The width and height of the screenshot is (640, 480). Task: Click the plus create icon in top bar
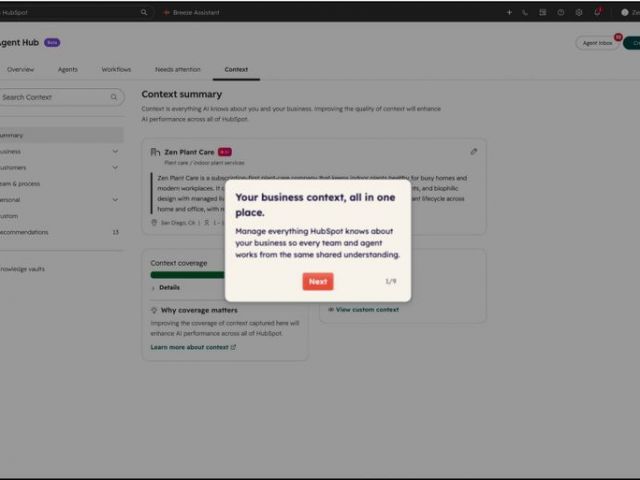(509, 13)
